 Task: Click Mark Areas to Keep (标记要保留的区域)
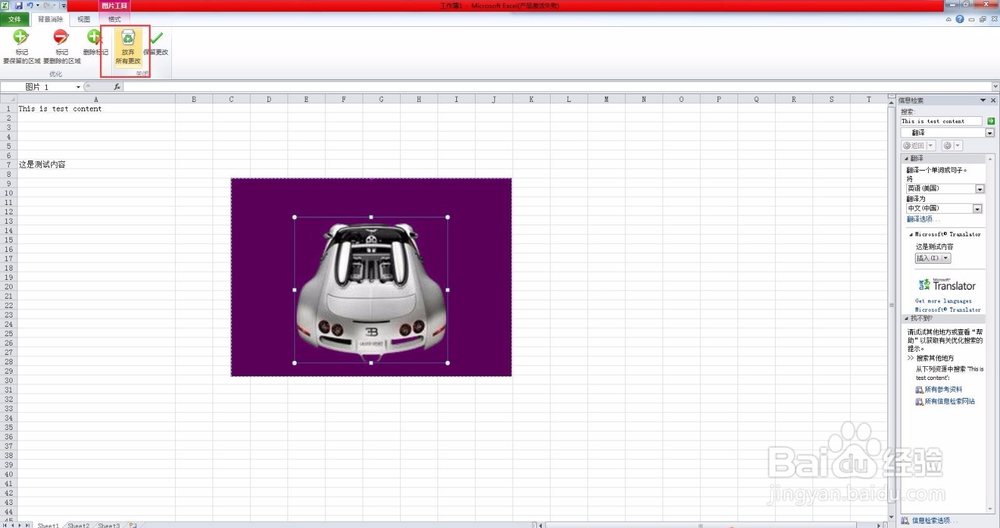(x=21, y=46)
